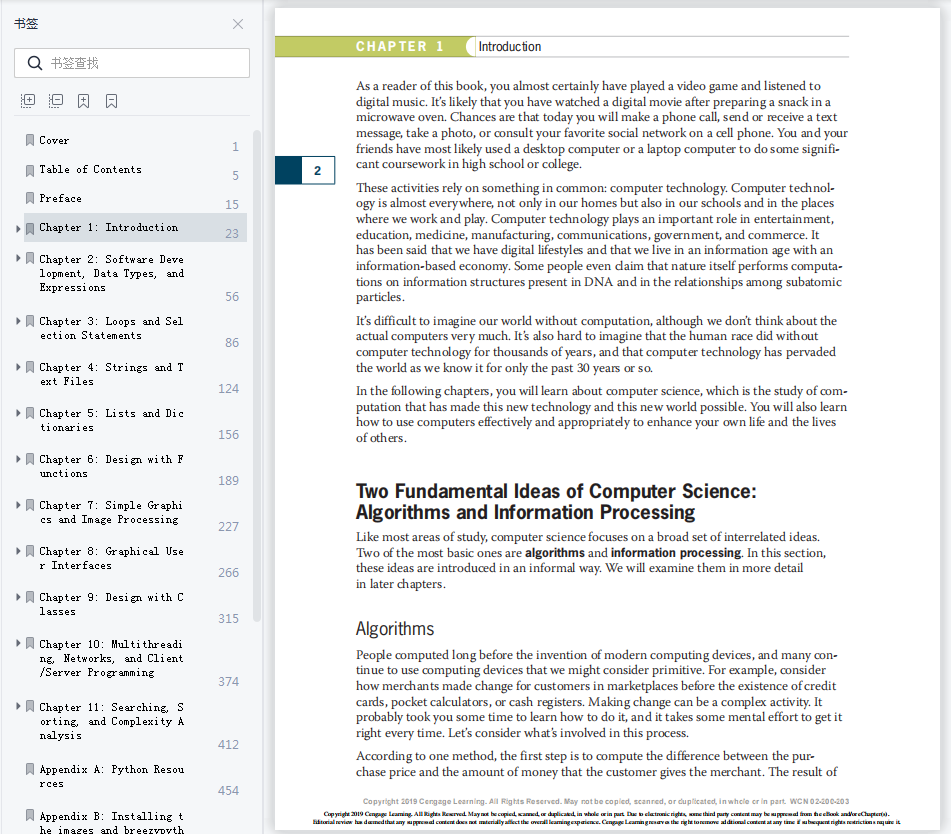The height and width of the screenshot is (834, 951).
Task: Expand the Chapter 11: Searching, Sorting bookmark
Action: [19, 707]
